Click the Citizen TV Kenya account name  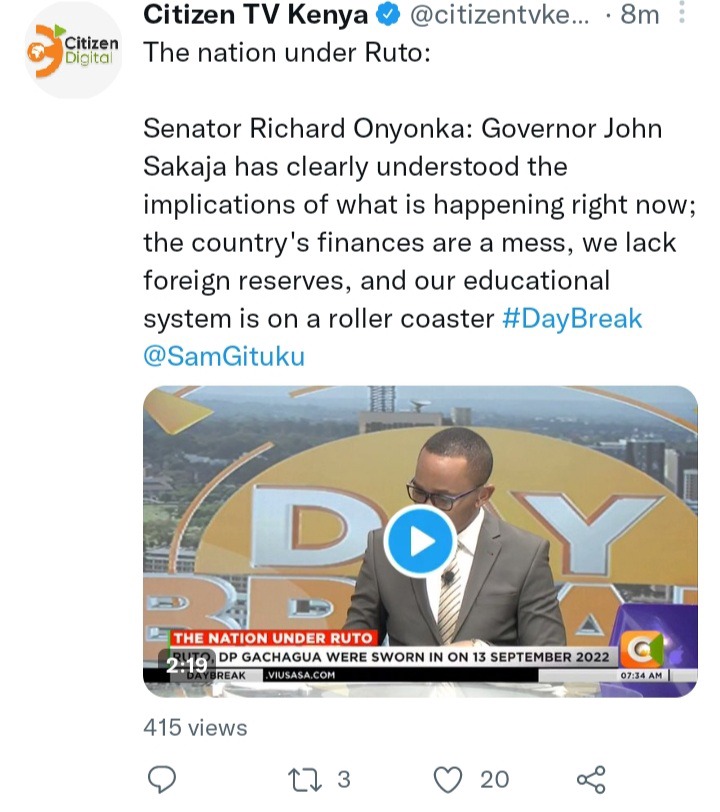tap(255, 14)
